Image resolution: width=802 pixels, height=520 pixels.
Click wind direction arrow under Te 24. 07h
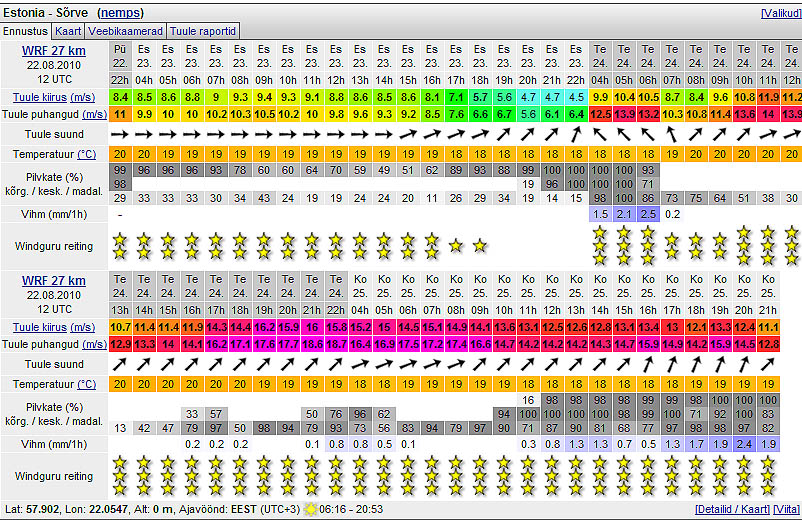pos(672,134)
